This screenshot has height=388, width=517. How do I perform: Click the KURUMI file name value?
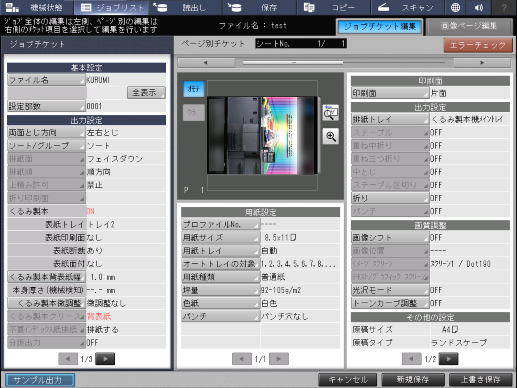coord(98,80)
